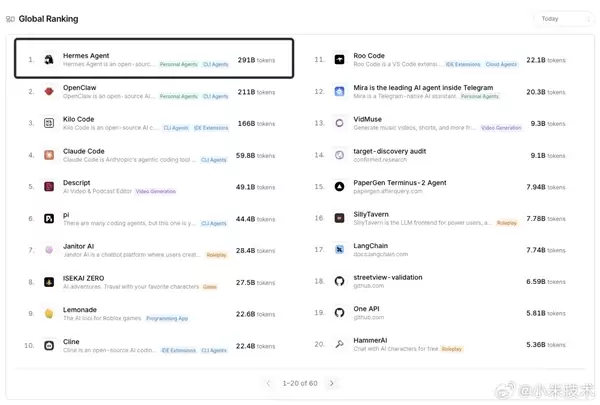Click the 291B tokens value
Screen dimensions: 600x405
pos(256,60)
